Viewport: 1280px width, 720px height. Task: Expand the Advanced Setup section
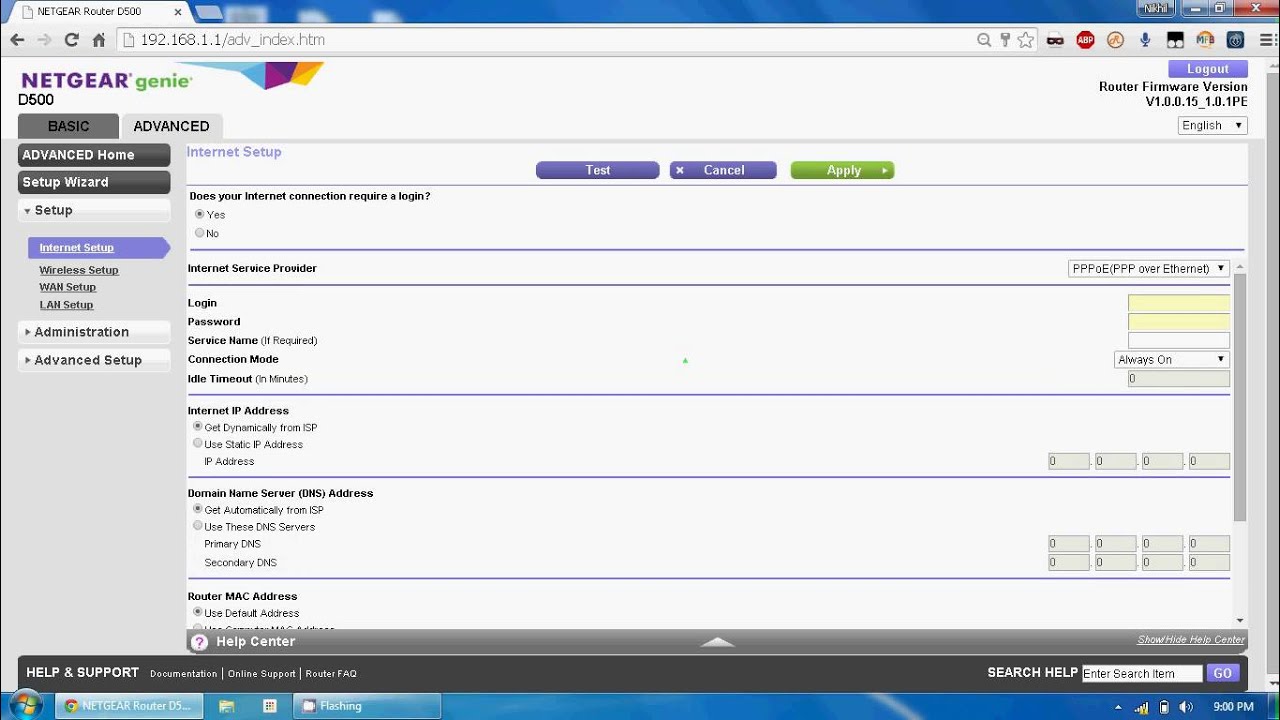(x=94, y=360)
